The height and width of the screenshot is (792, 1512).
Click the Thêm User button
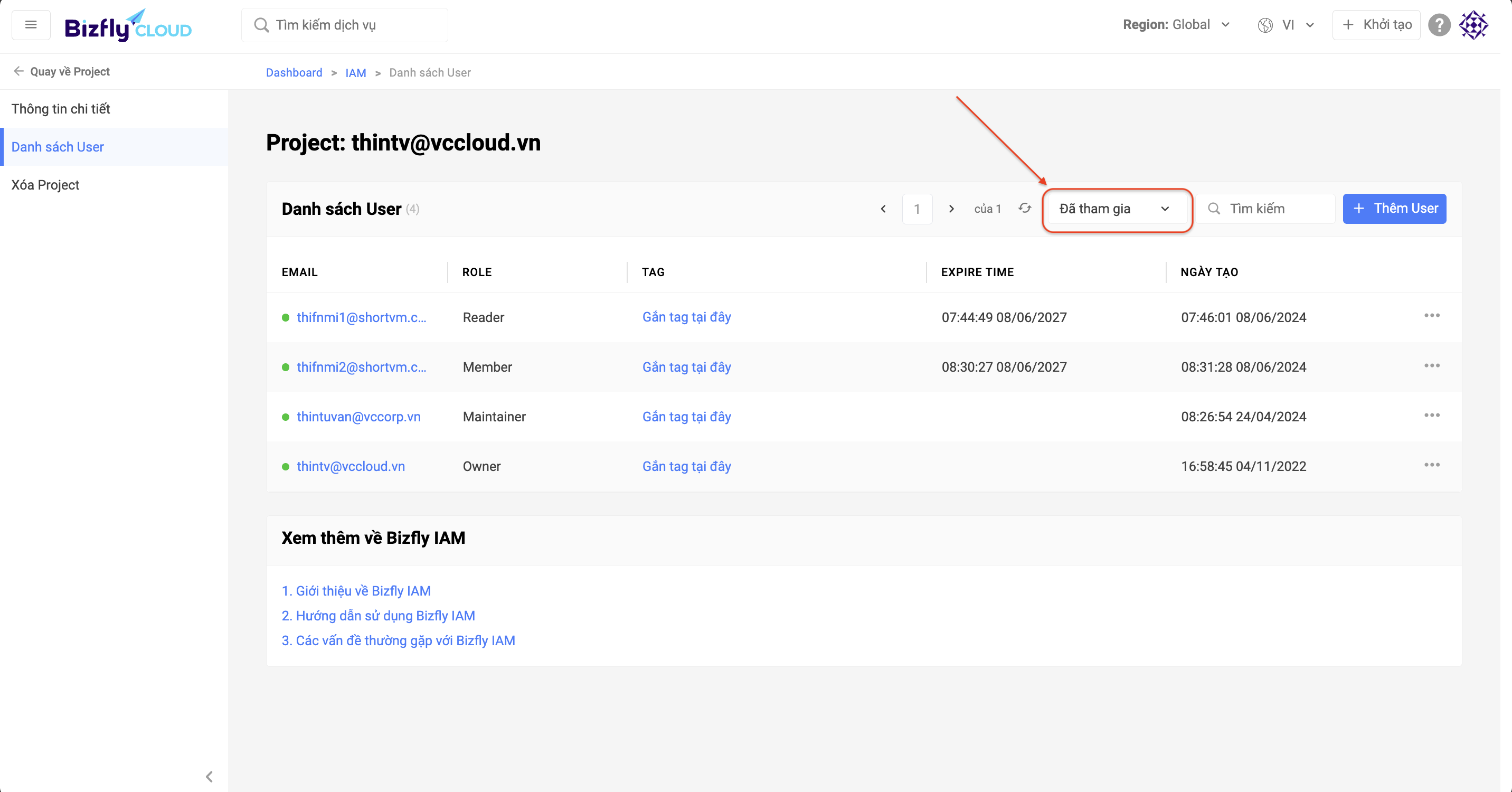pyautogui.click(x=1394, y=209)
